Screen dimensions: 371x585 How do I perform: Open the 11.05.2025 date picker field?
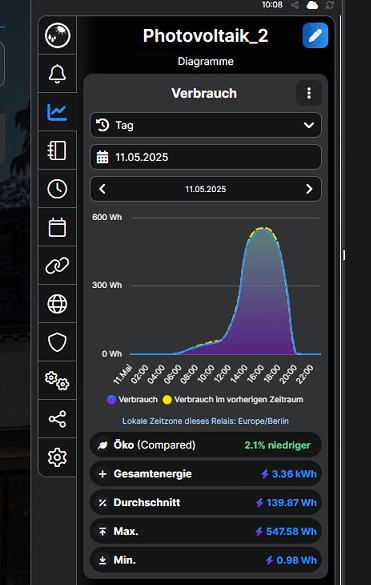pos(206,157)
